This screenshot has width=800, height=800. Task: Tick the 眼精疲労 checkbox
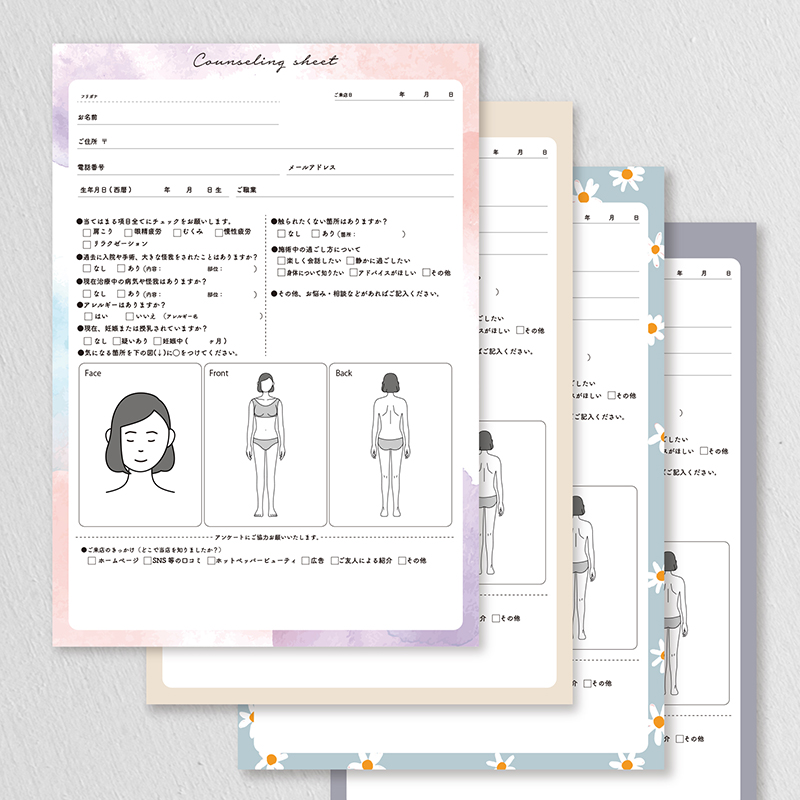pos(129,233)
